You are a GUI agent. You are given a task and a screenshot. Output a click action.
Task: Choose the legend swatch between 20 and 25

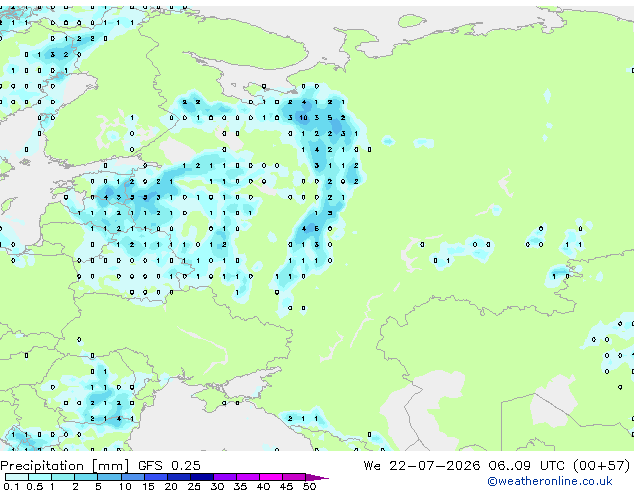(178, 477)
